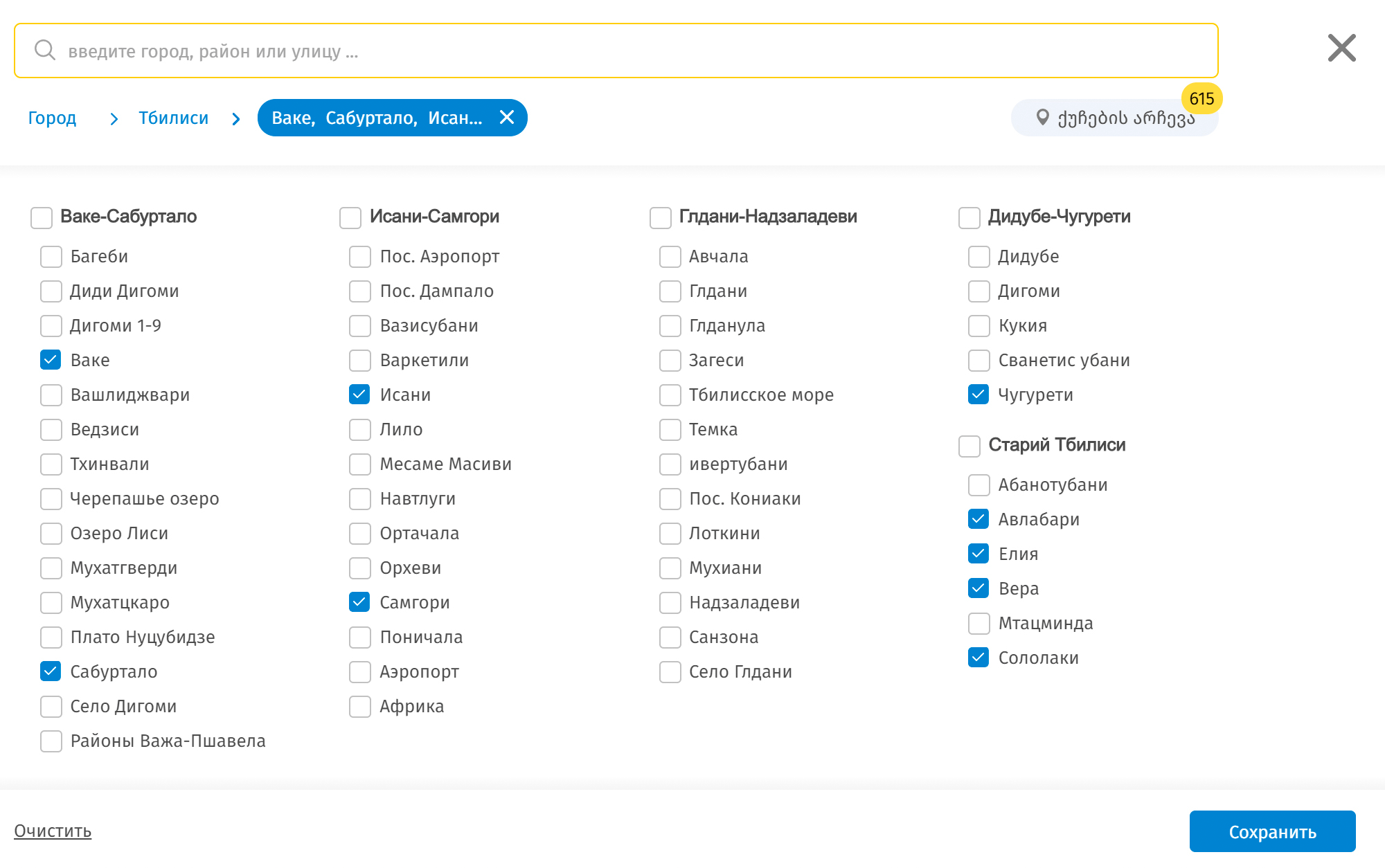
Task: Uncheck Сололаки checkbox
Action: [979, 658]
